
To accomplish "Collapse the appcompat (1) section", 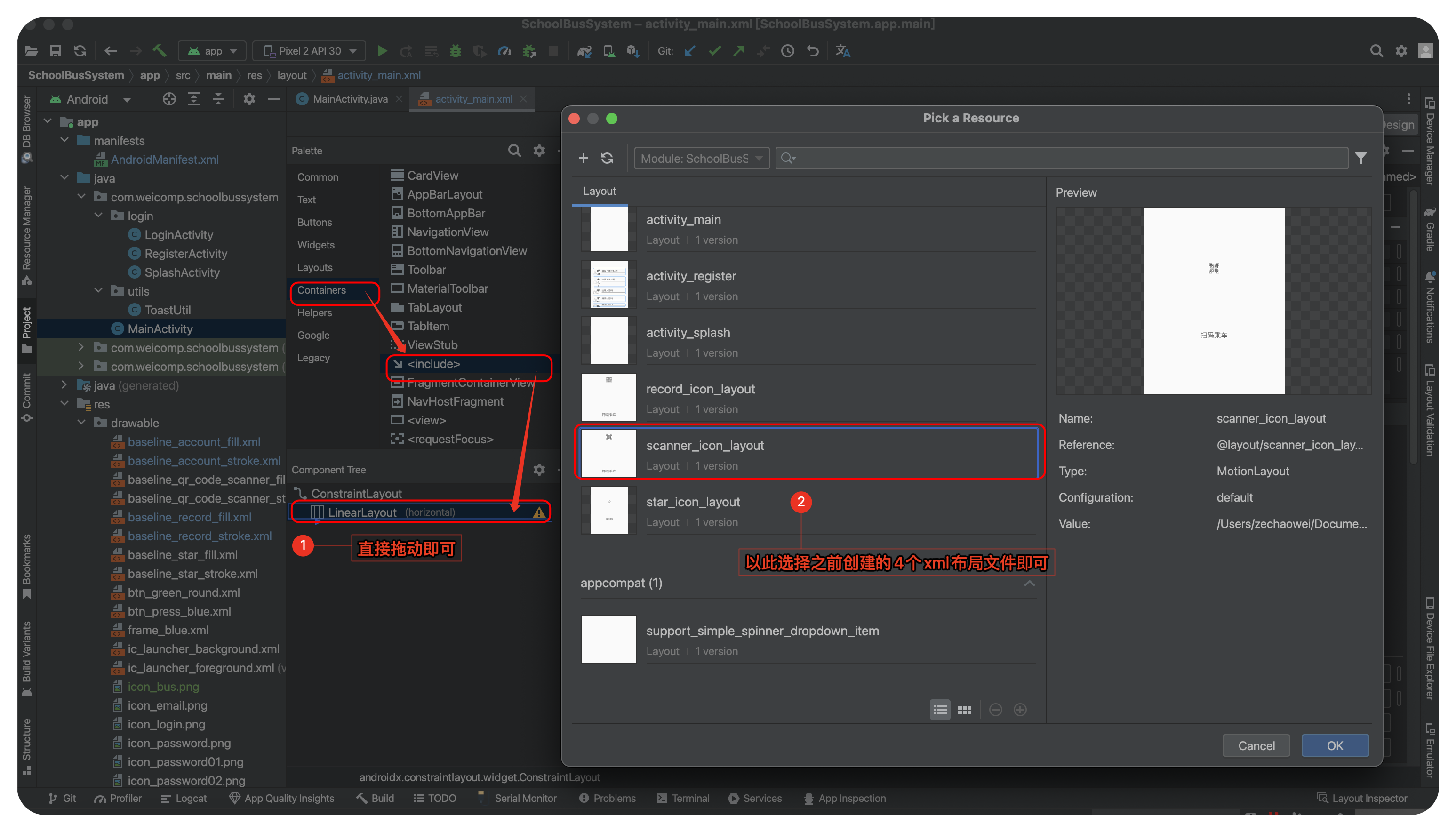I will pos(1029,583).
